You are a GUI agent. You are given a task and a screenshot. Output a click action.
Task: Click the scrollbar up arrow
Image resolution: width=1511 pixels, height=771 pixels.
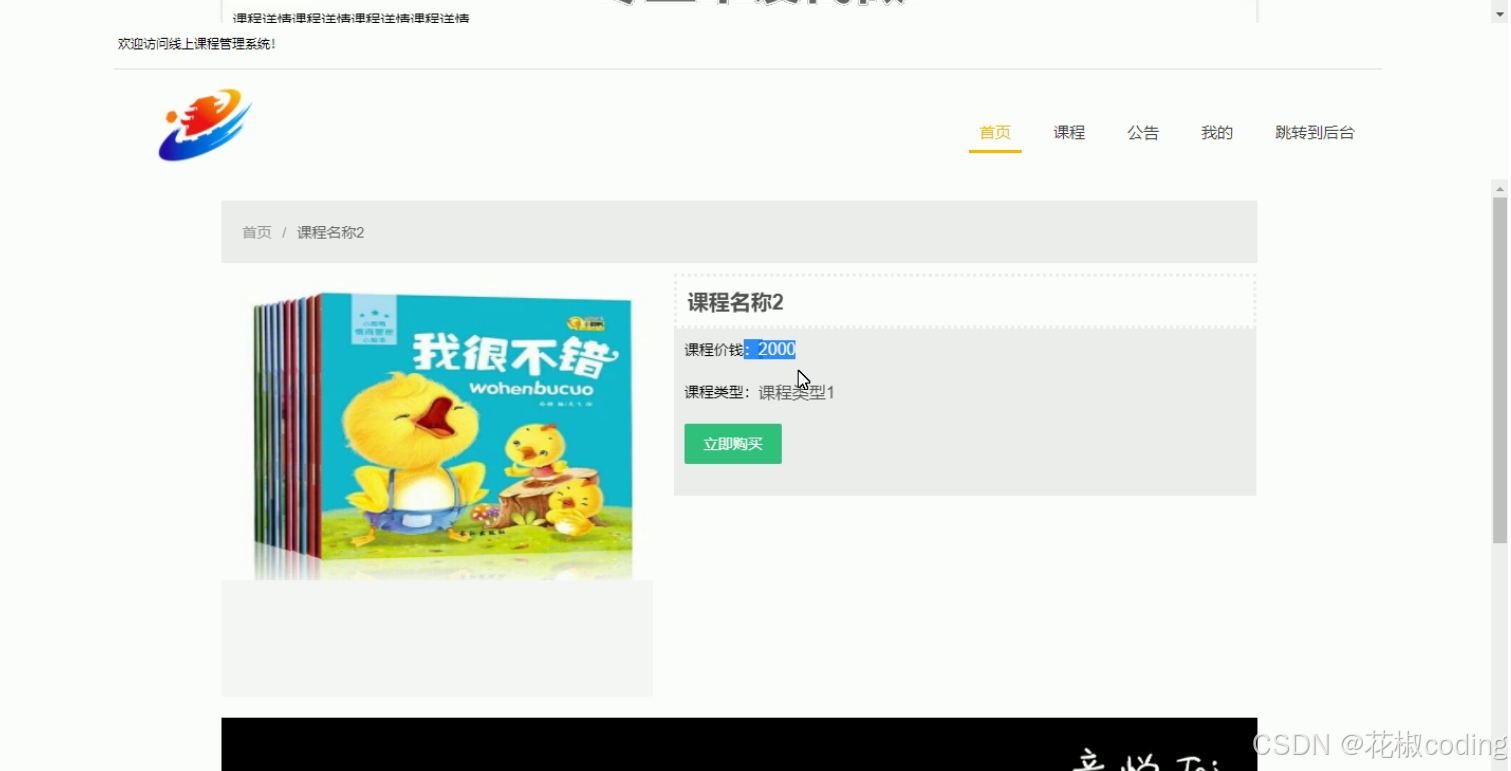[1500, 188]
